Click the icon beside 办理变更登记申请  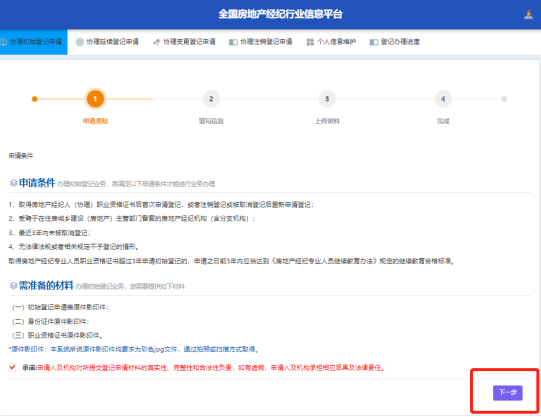point(157,42)
